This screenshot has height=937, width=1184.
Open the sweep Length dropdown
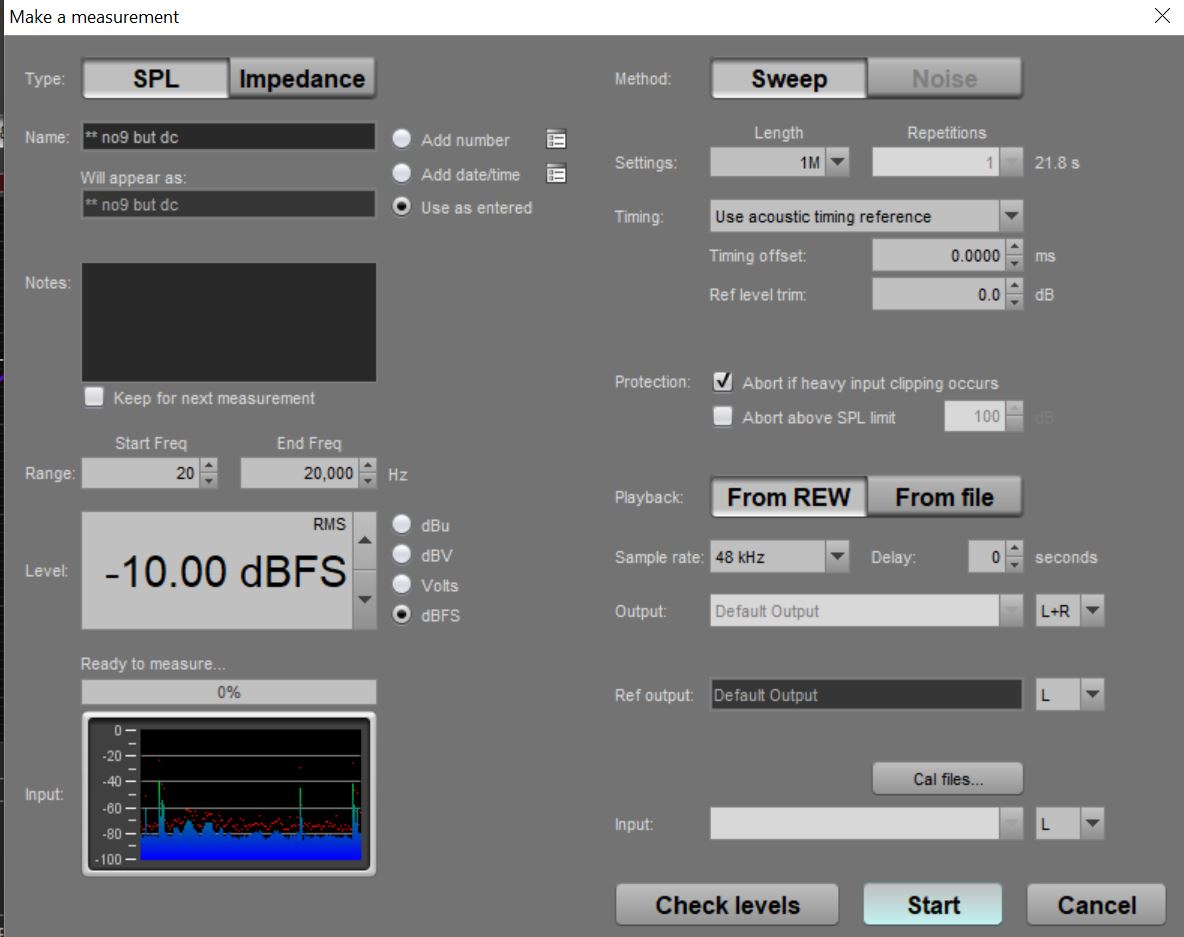pyautogui.click(x=837, y=163)
